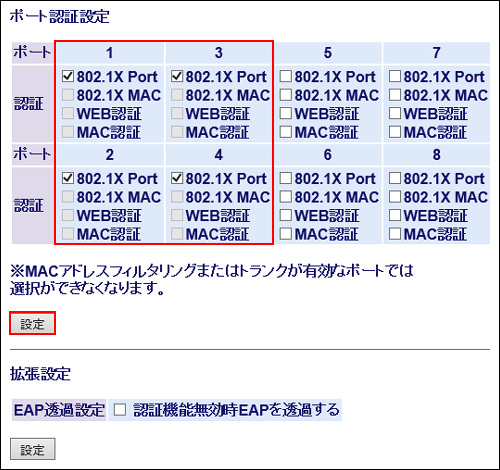Click disabled WEB認証 checkbox for port 3
The width and height of the screenshot is (500, 470).
point(177,113)
